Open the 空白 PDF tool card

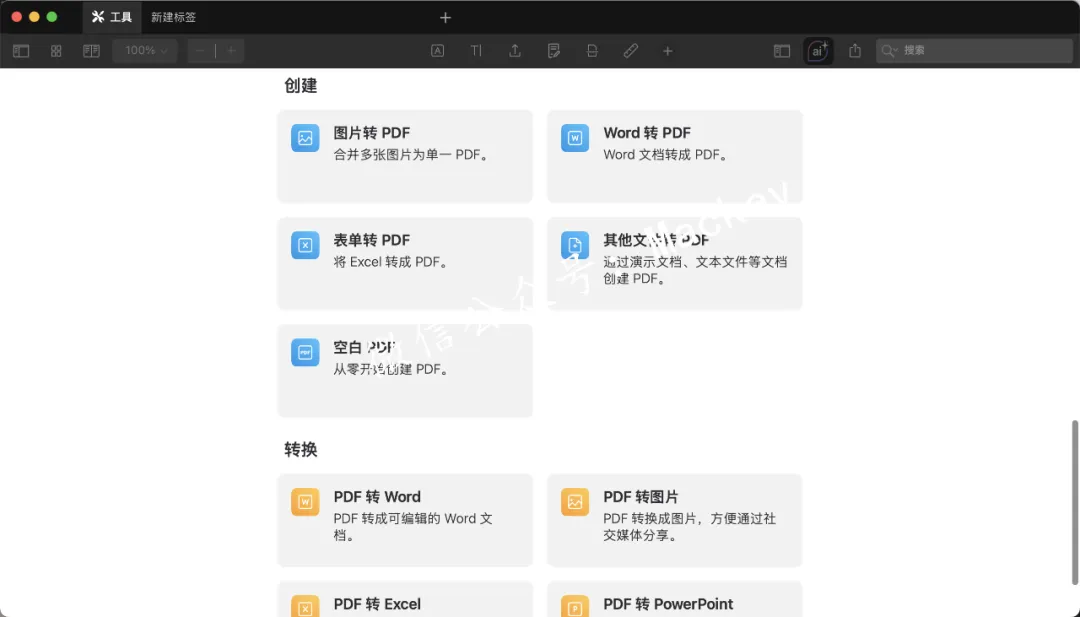tap(405, 370)
